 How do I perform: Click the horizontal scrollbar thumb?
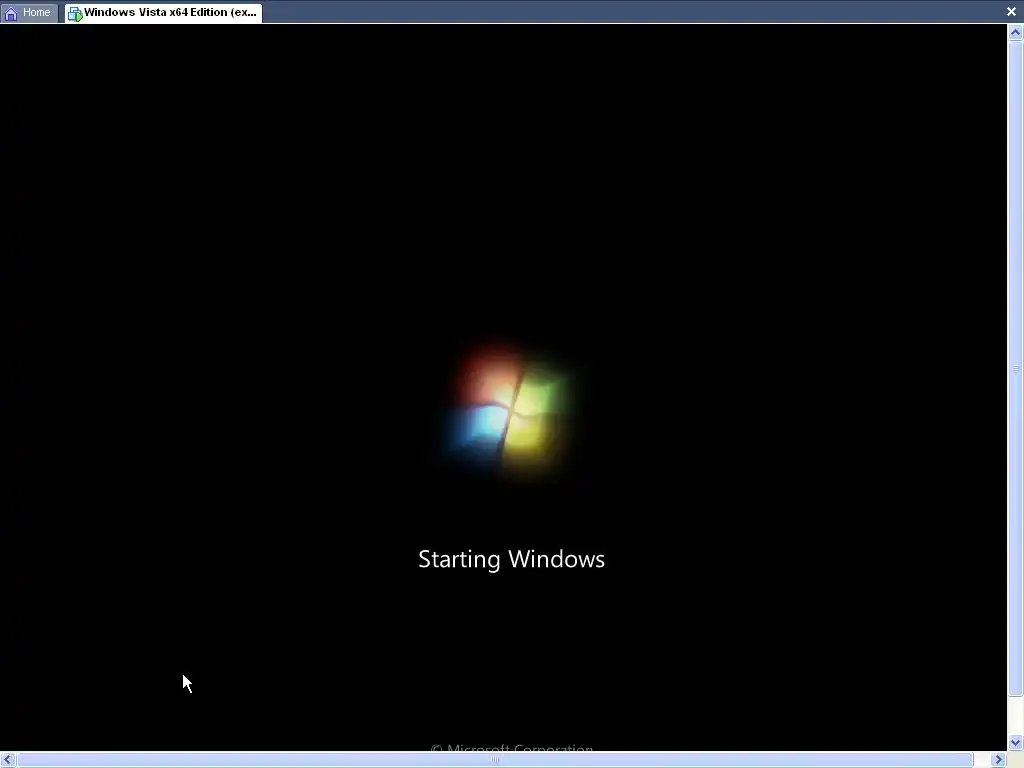[x=495, y=760]
